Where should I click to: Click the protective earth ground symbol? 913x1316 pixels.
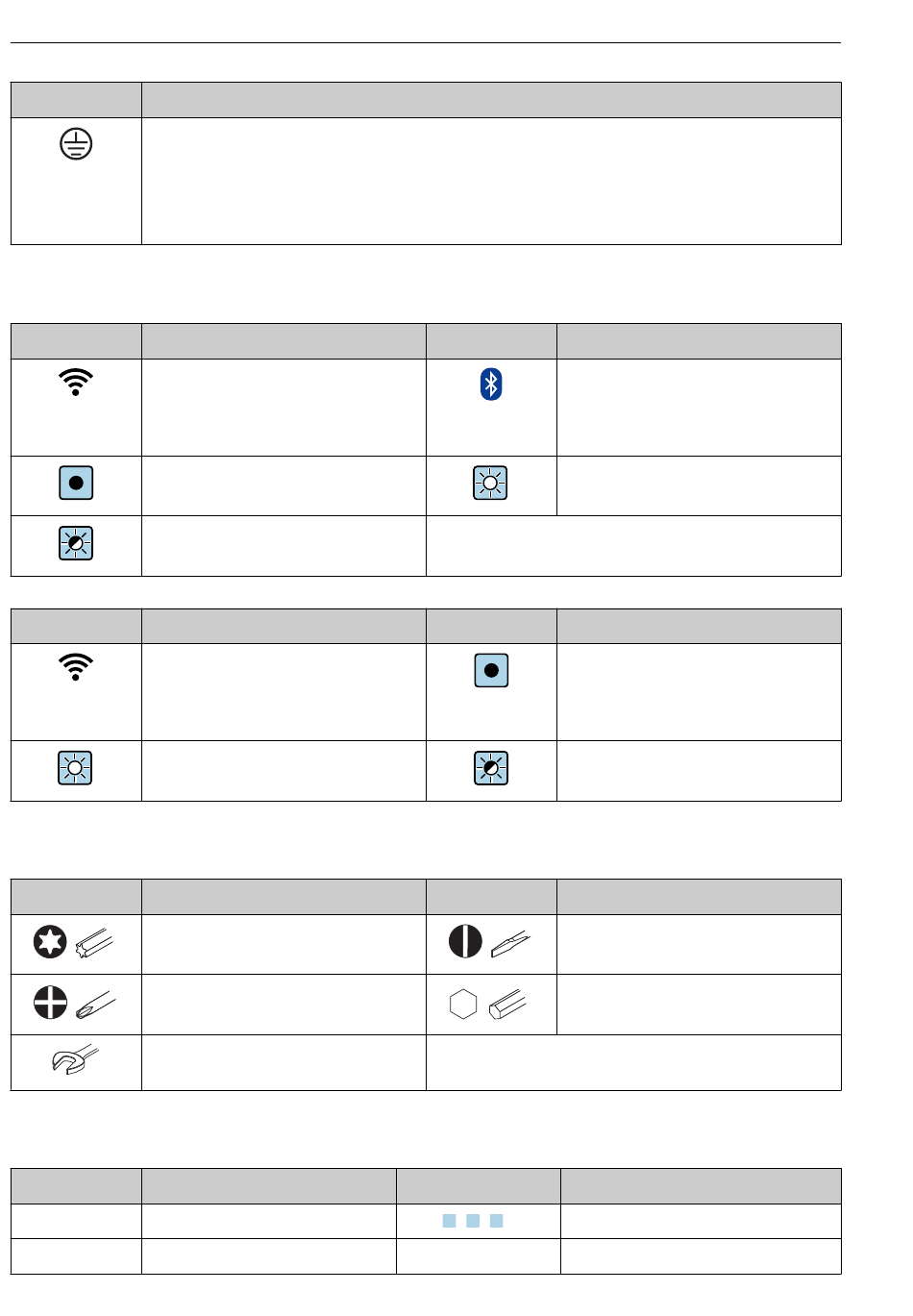tap(76, 144)
